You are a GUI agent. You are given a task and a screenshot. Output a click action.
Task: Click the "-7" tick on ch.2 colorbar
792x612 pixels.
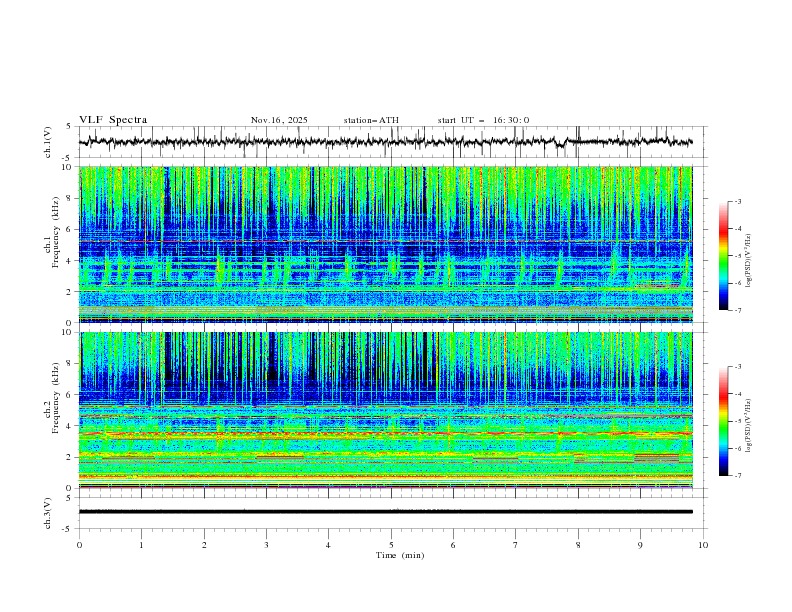pyautogui.click(x=737, y=475)
